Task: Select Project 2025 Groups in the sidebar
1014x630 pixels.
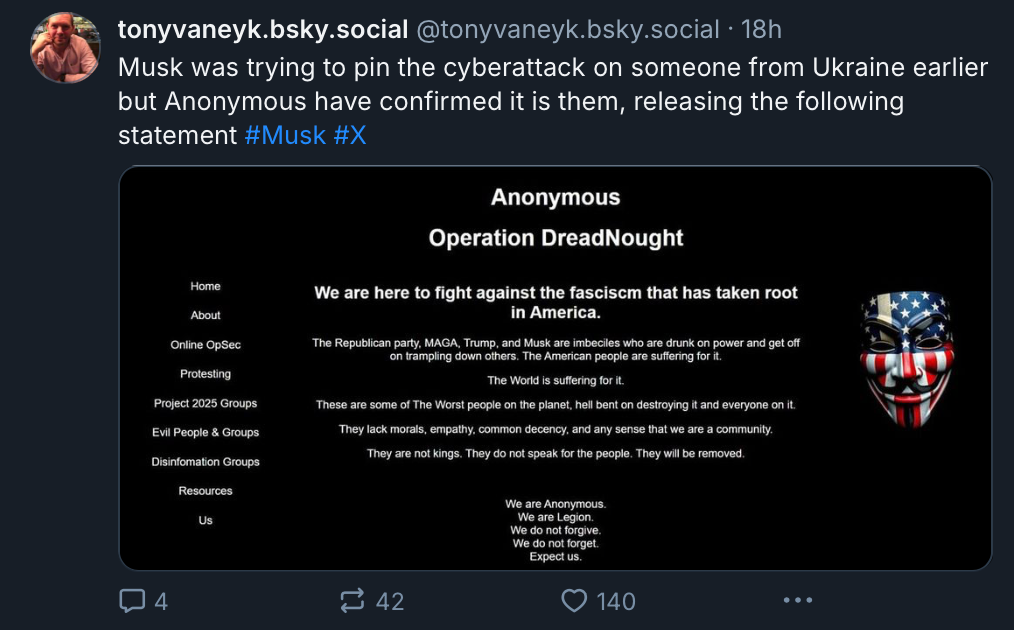Action: coord(204,402)
